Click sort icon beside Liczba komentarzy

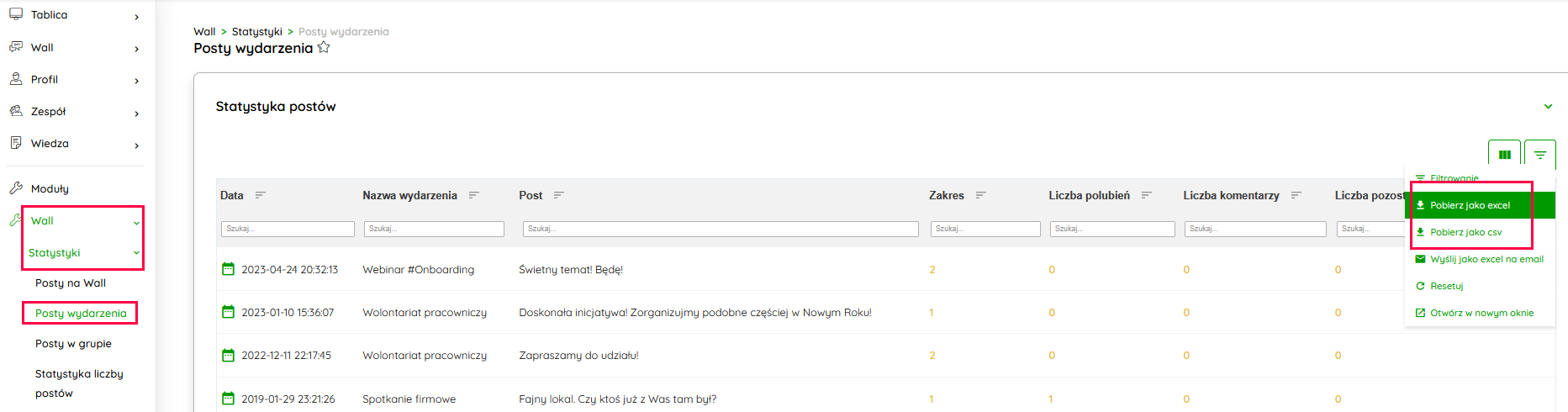1296,195
